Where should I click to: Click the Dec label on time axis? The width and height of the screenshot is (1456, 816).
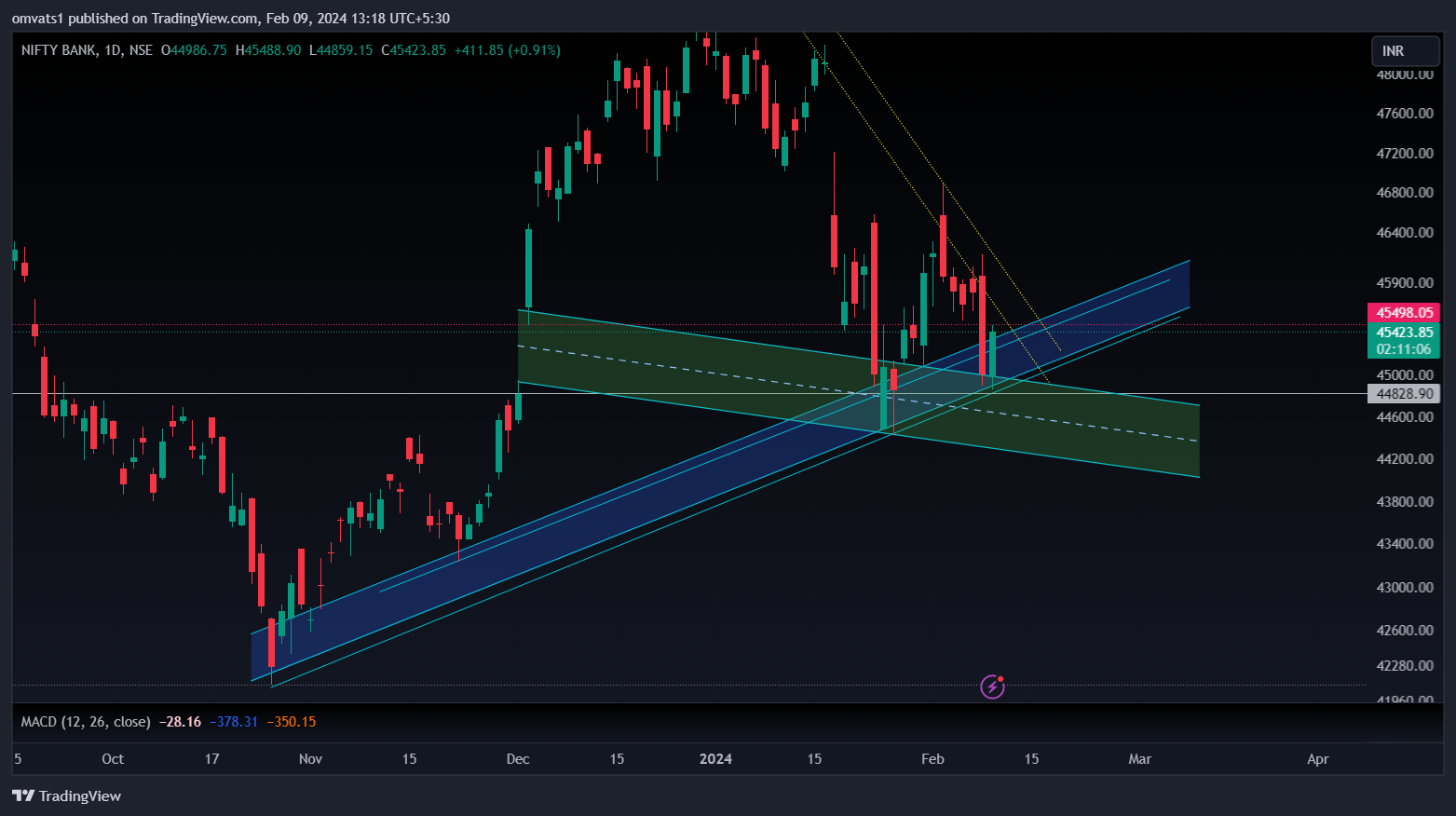518,759
